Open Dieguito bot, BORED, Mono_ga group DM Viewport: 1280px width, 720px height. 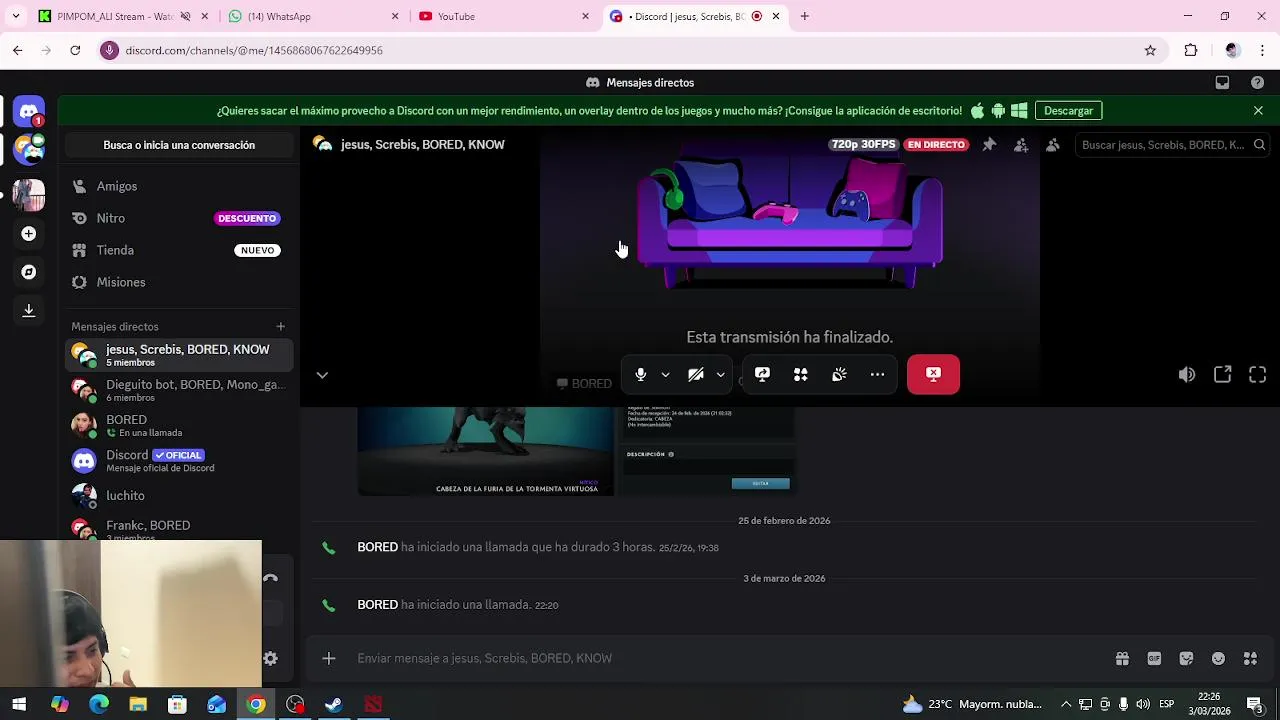pos(179,390)
